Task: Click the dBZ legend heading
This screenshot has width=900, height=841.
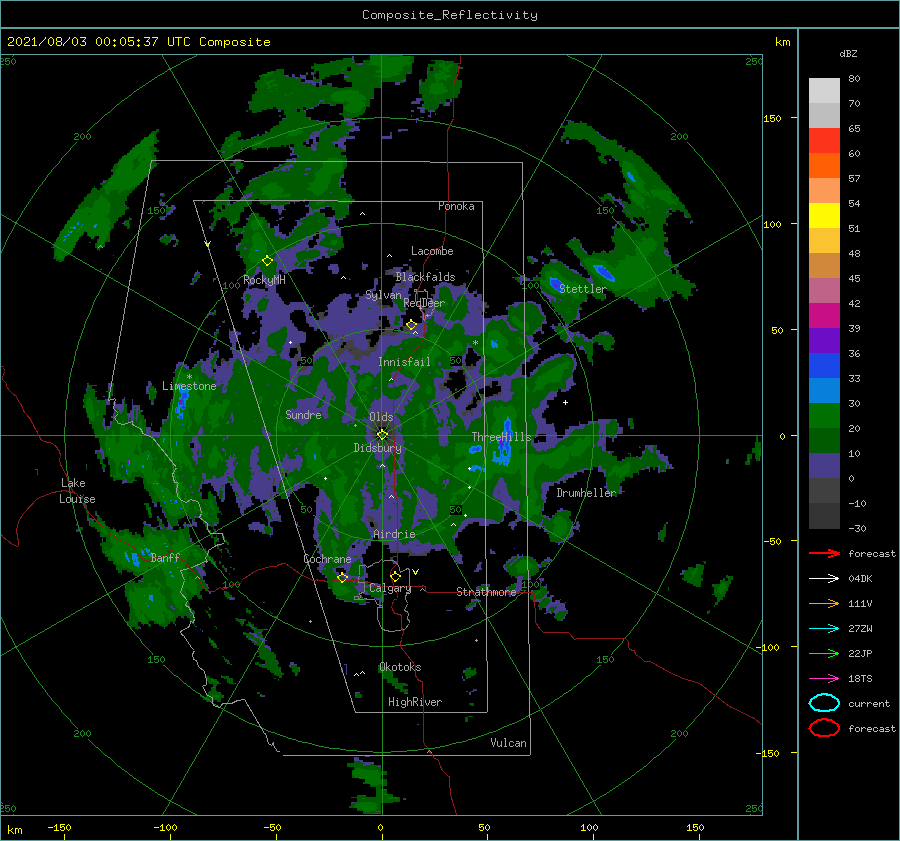Action: click(848, 53)
